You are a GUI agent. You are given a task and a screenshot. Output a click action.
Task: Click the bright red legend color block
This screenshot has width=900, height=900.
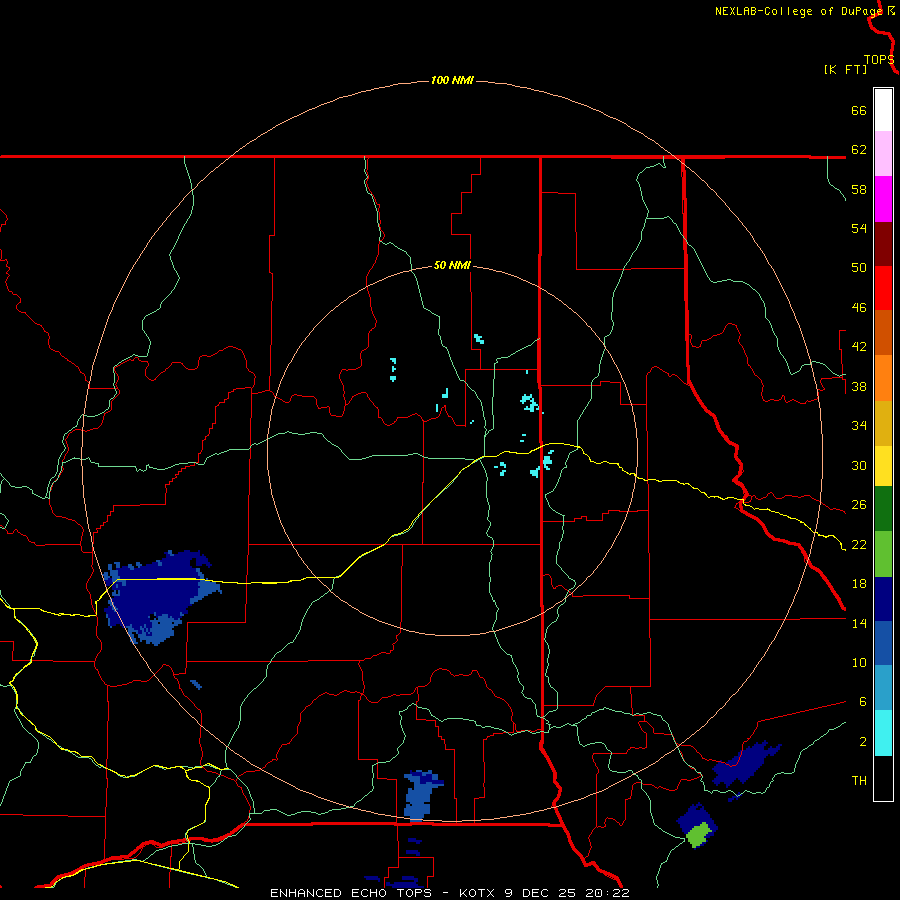coord(883,288)
